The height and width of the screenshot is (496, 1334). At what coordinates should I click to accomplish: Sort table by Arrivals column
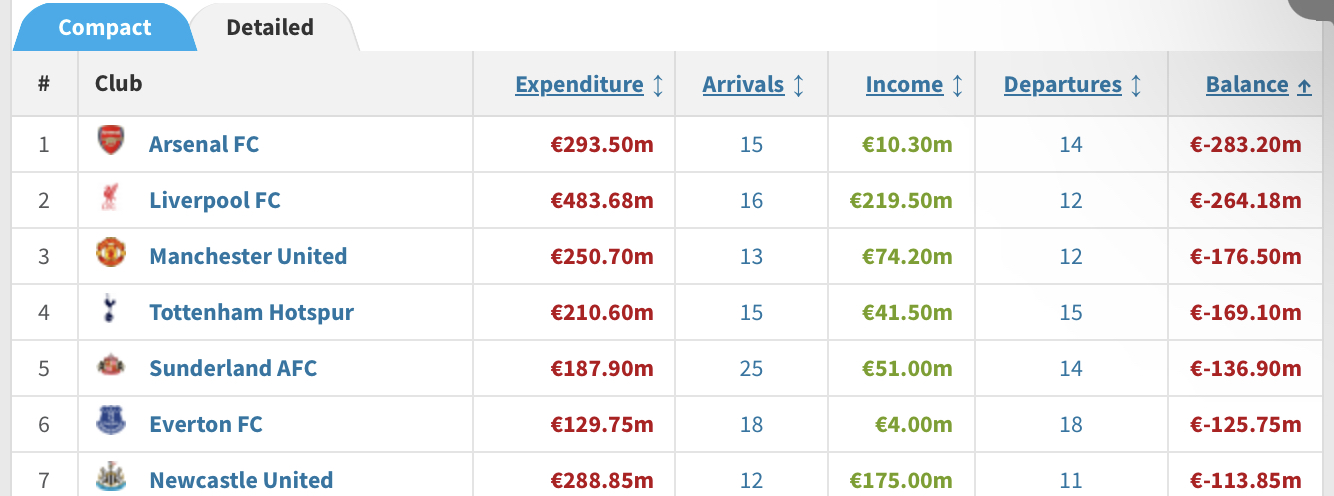(743, 85)
